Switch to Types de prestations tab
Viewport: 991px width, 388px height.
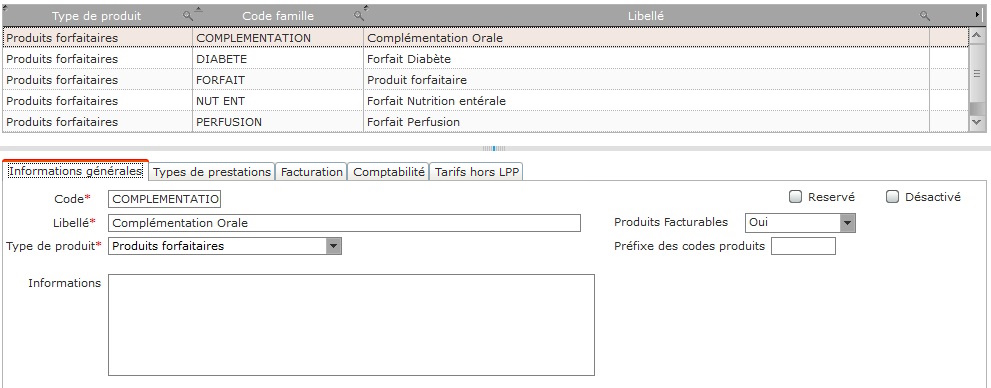click(x=212, y=172)
